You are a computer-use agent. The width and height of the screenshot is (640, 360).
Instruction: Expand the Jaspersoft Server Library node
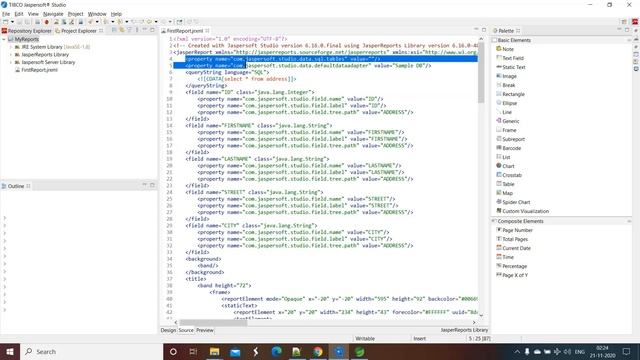pos(11,62)
